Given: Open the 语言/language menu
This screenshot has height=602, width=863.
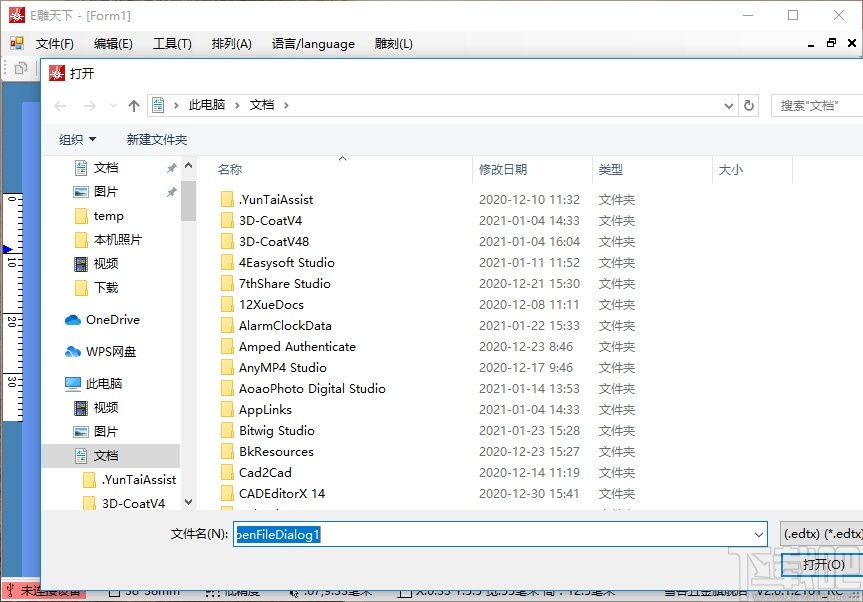Looking at the screenshot, I should click(x=313, y=43).
